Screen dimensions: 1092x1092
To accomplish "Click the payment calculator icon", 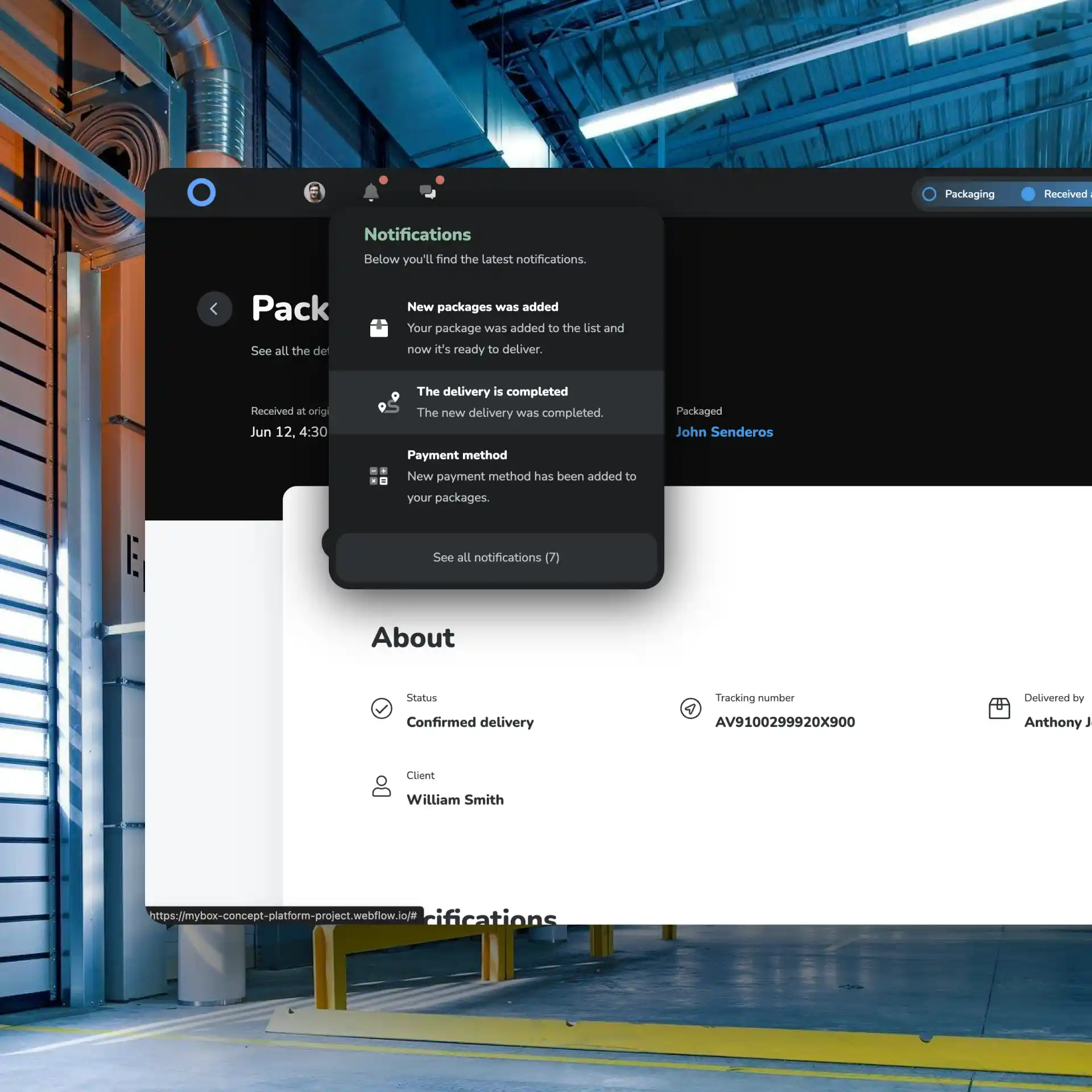I will tap(379, 476).
